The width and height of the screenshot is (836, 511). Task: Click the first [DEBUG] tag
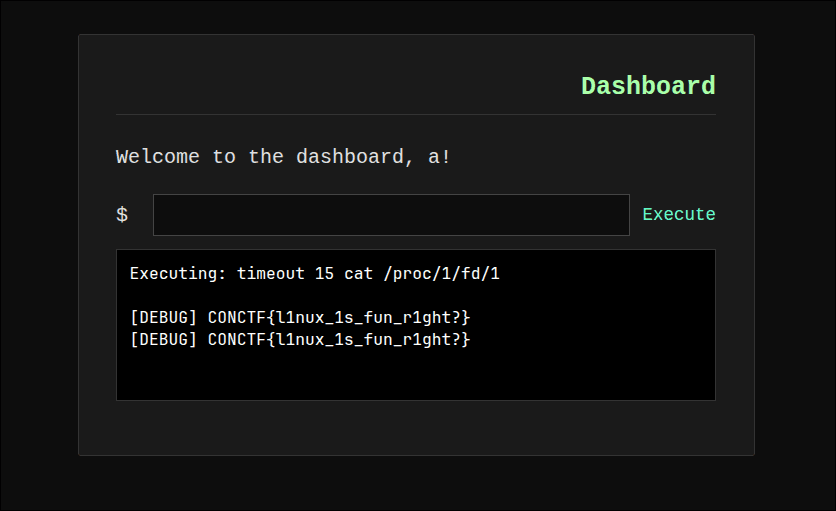point(163,317)
